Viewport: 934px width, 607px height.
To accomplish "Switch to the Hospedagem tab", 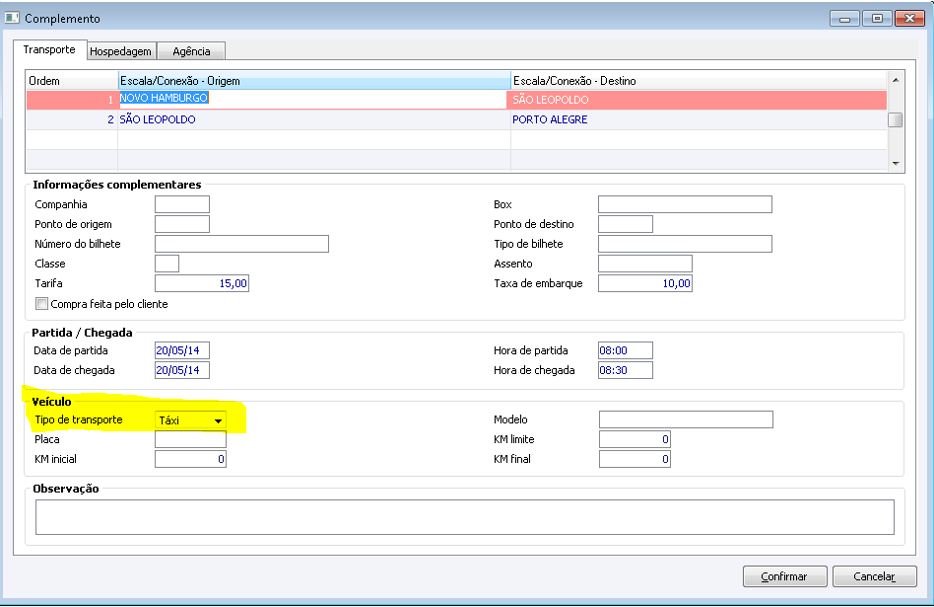I will point(121,51).
